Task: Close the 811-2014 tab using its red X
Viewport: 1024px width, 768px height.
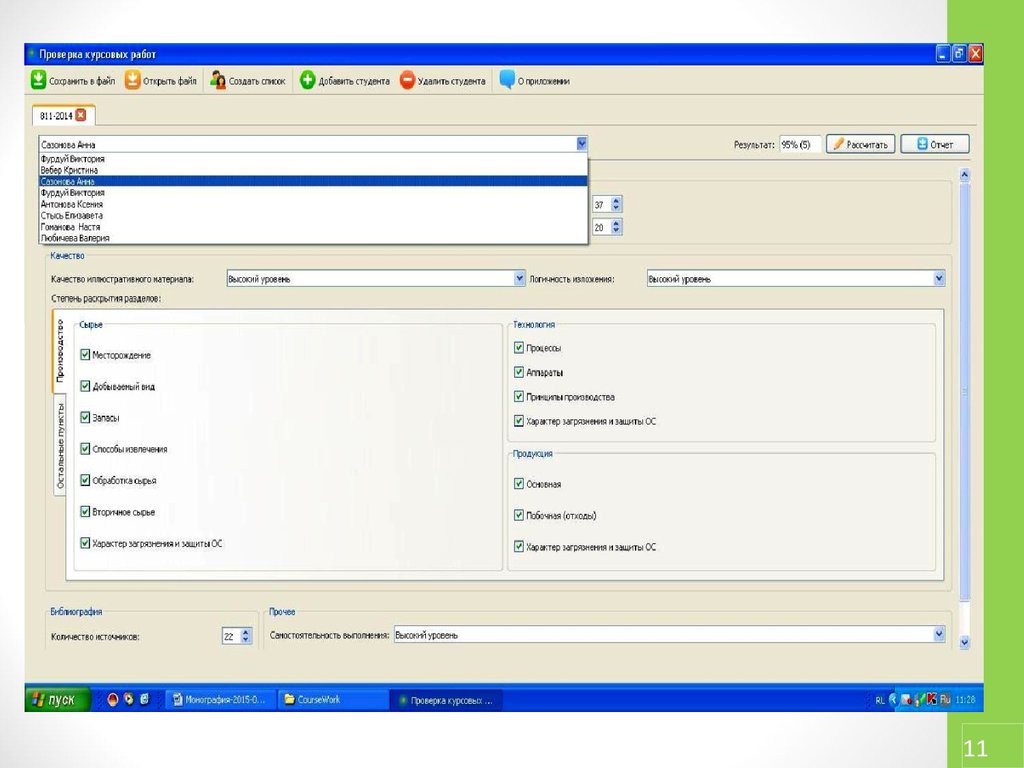Action: coord(81,115)
